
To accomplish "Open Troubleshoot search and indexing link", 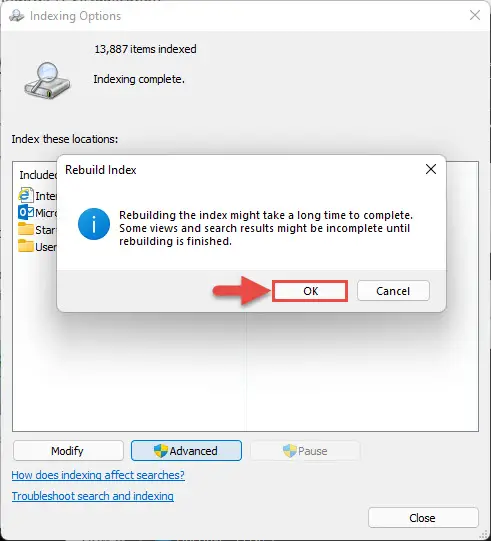I will pos(92,496).
